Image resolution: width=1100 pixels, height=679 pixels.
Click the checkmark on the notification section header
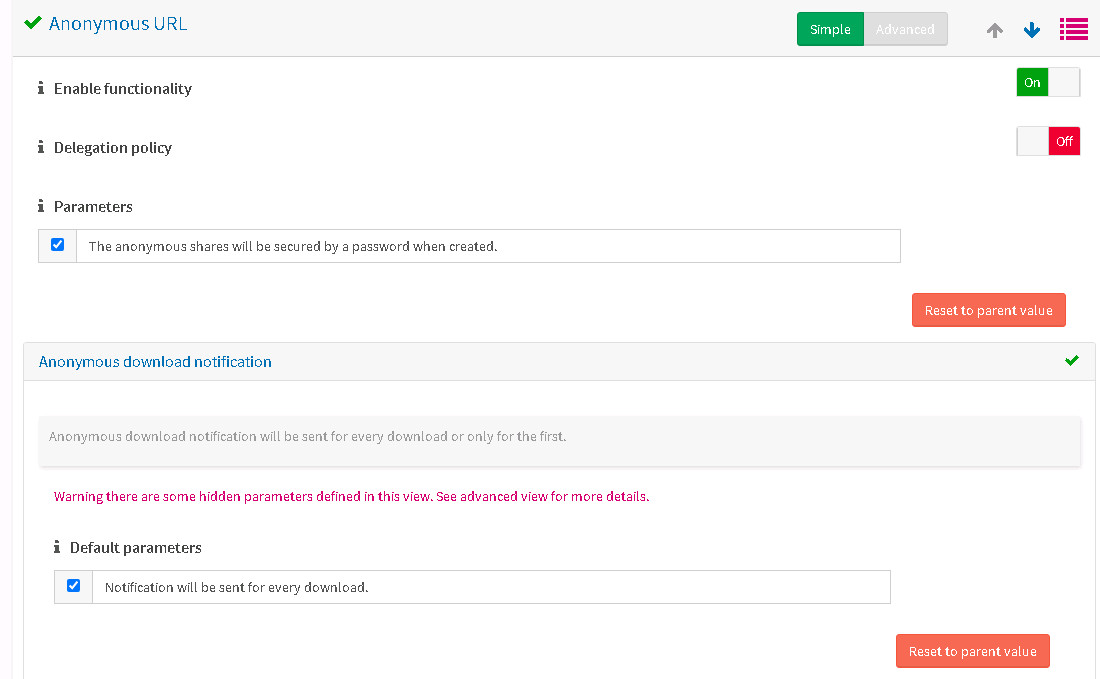(1072, 361)
